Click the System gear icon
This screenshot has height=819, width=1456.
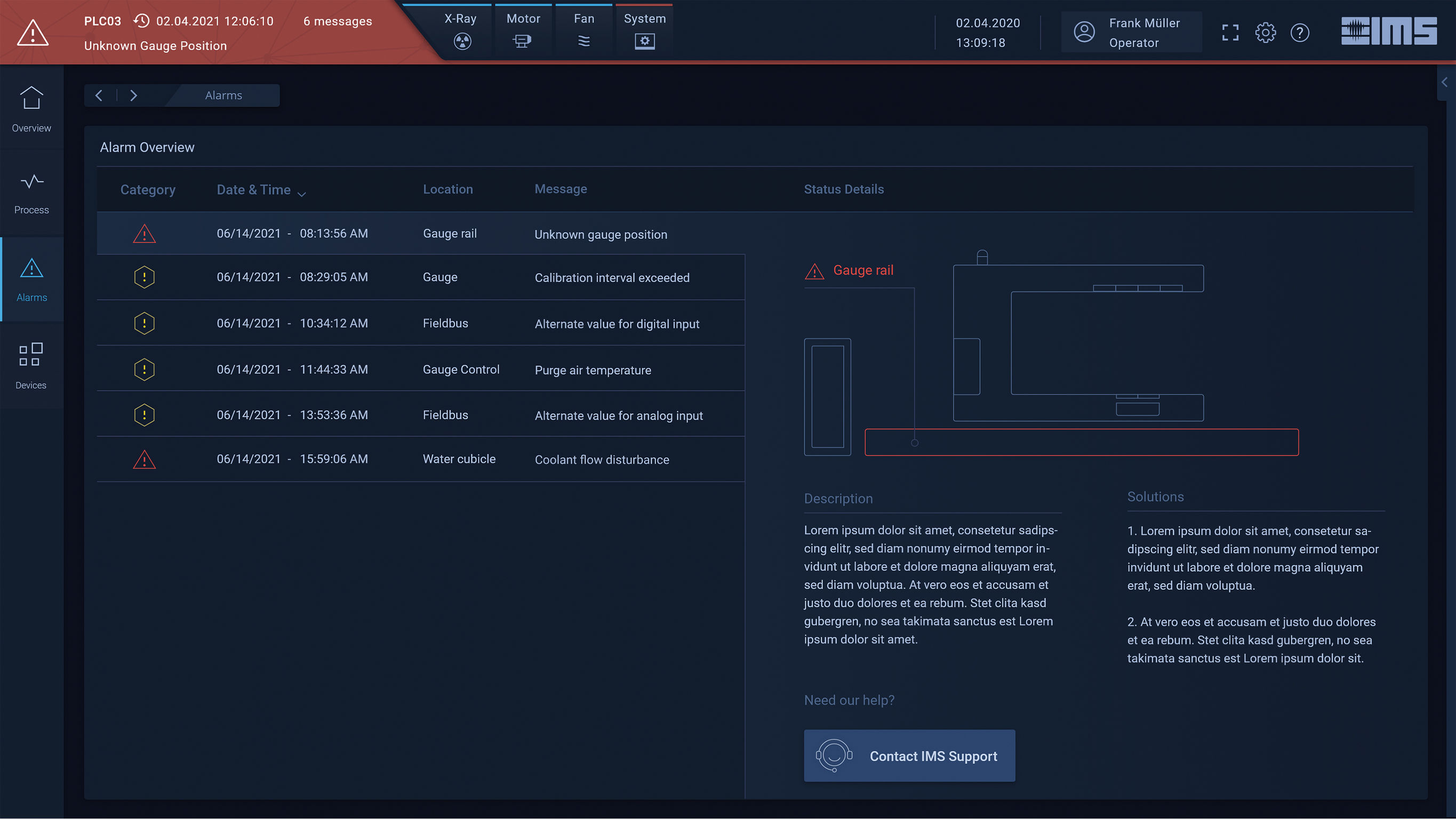click(x=644, y=41)
